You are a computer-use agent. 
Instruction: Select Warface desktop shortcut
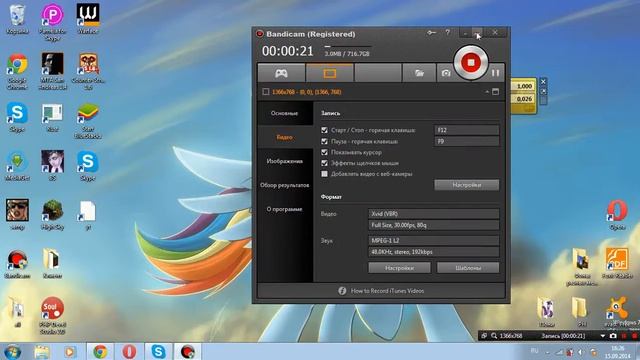88,19
